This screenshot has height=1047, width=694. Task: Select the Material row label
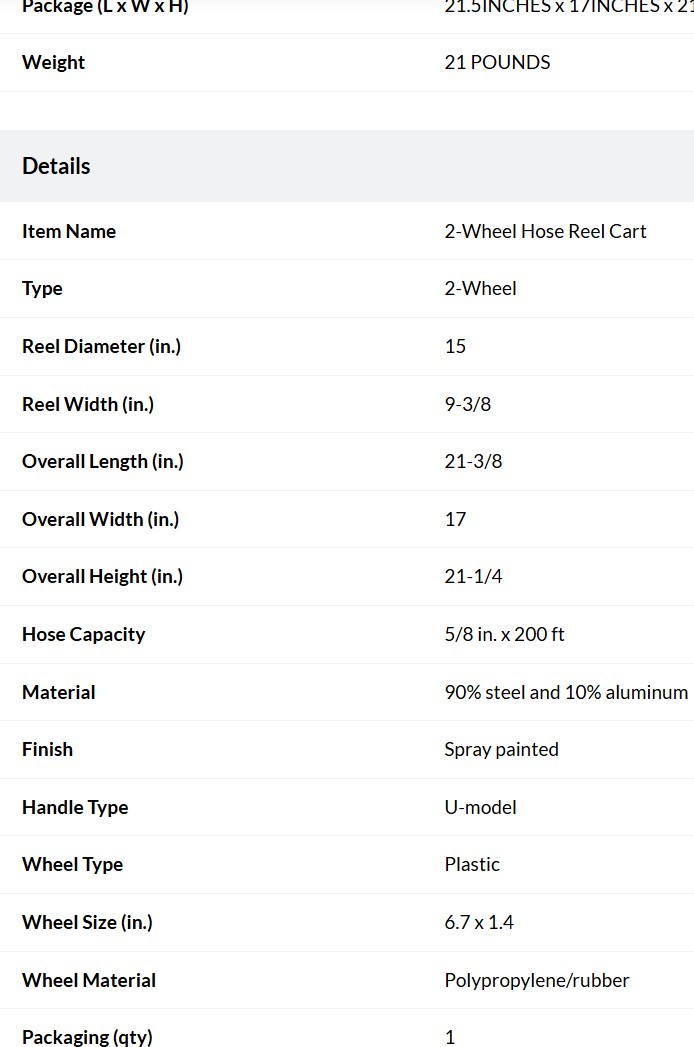[59, 692]
